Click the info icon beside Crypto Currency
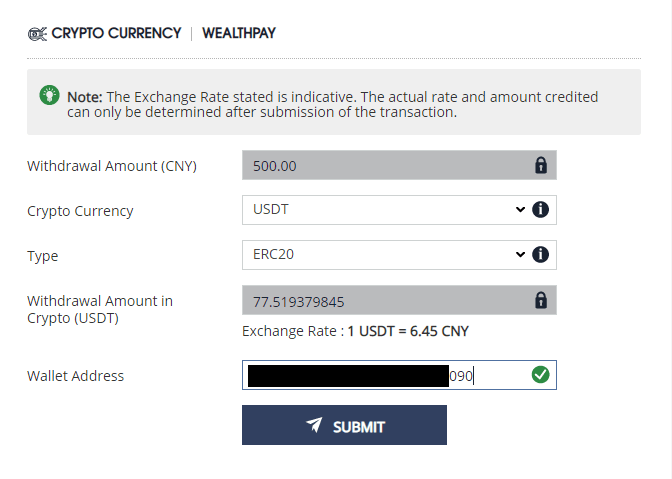 click(x=541, y=210)
